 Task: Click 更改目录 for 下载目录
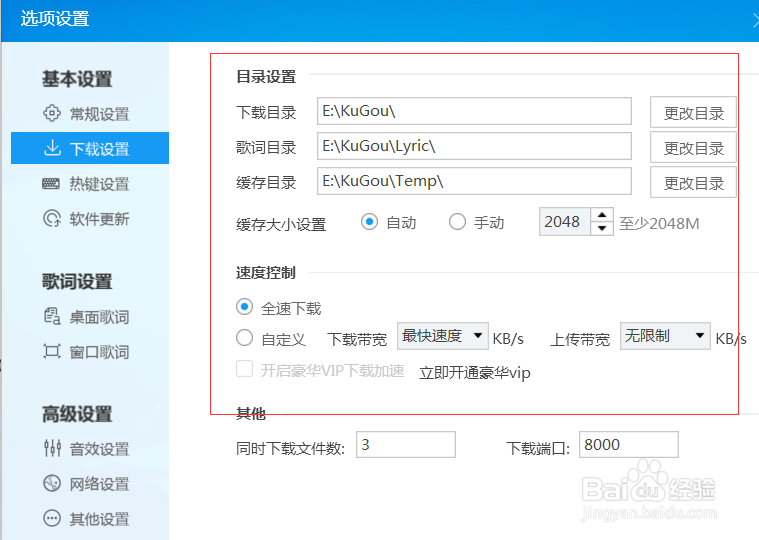pyautogui.click(x=693, y=112)
